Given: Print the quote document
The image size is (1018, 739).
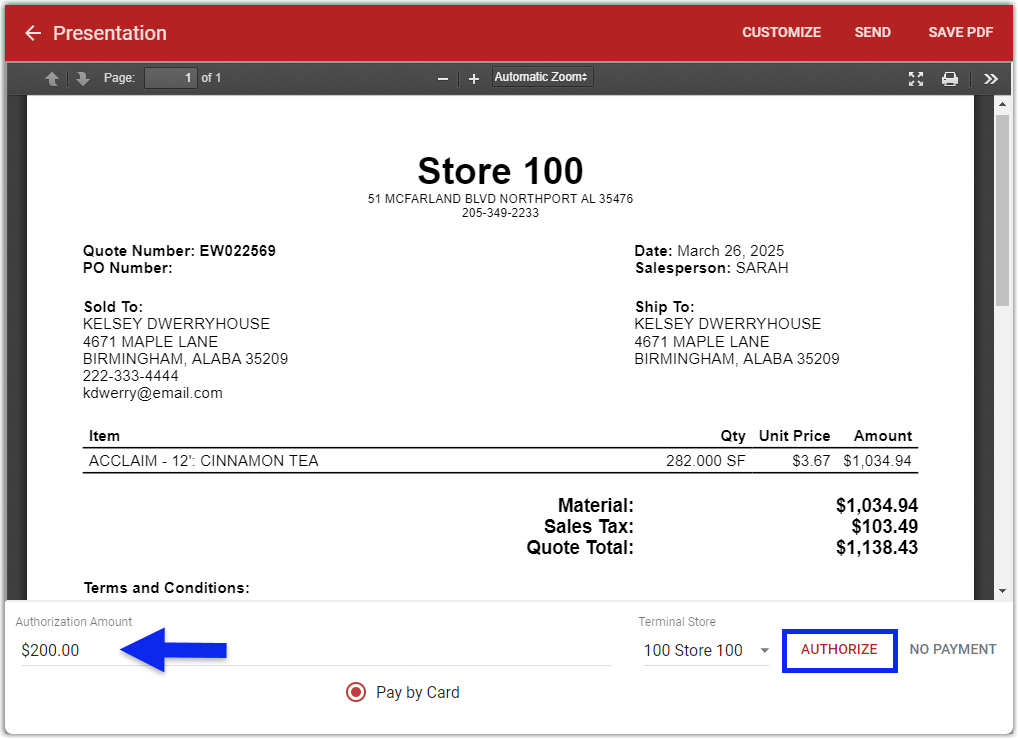Looking at the screenshot, I should pos(950,79).
